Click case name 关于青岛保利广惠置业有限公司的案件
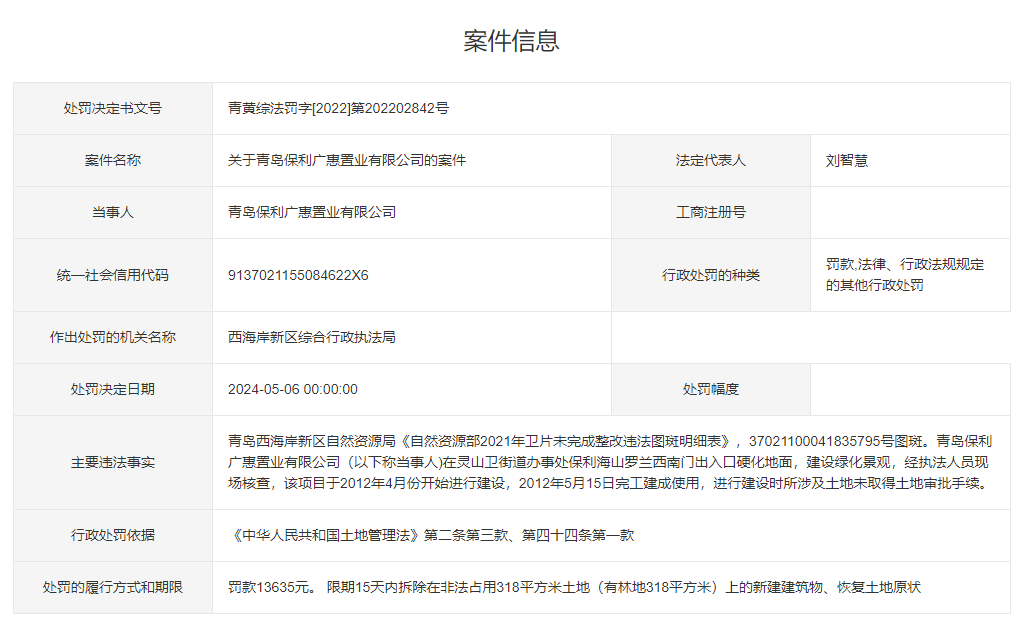The width and height of the screenshot is (1023, 625). coord(347,160)
